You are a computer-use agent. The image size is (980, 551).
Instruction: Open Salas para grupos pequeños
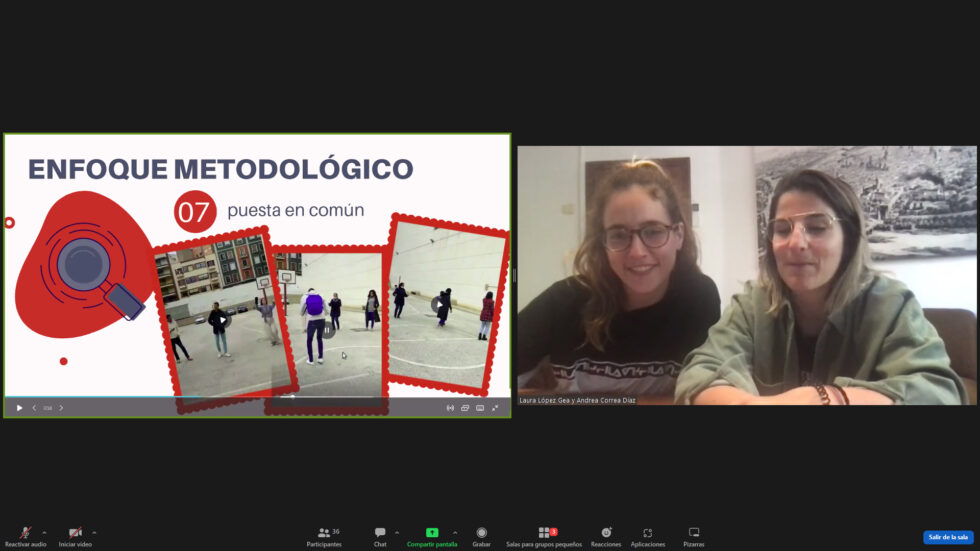(545, 534)
